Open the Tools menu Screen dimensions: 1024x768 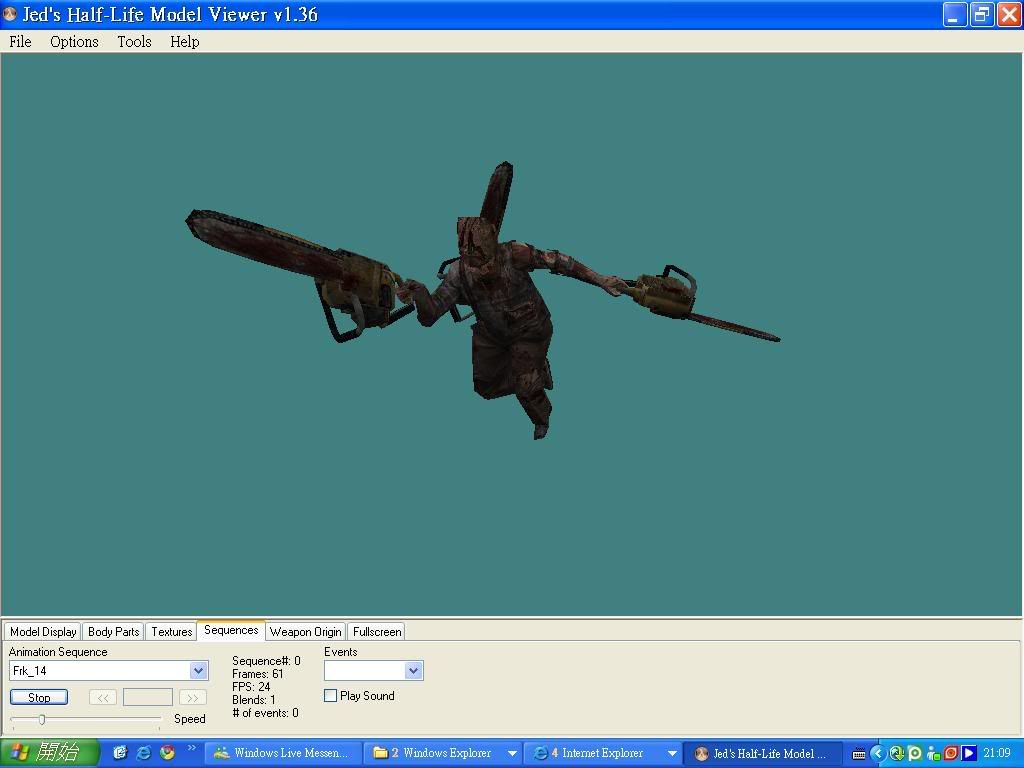pos(134,42)
